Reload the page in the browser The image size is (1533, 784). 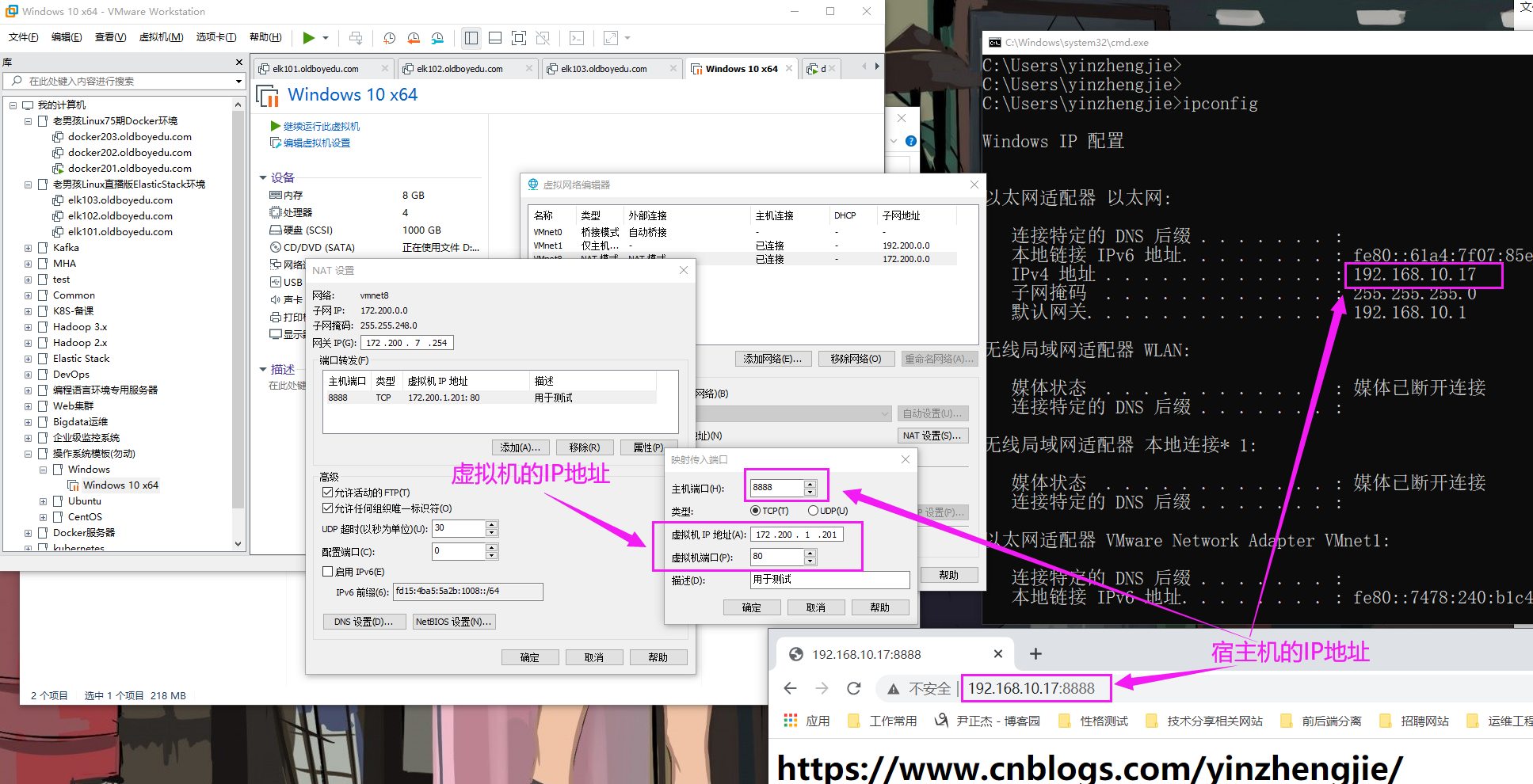tap(853, 688)
